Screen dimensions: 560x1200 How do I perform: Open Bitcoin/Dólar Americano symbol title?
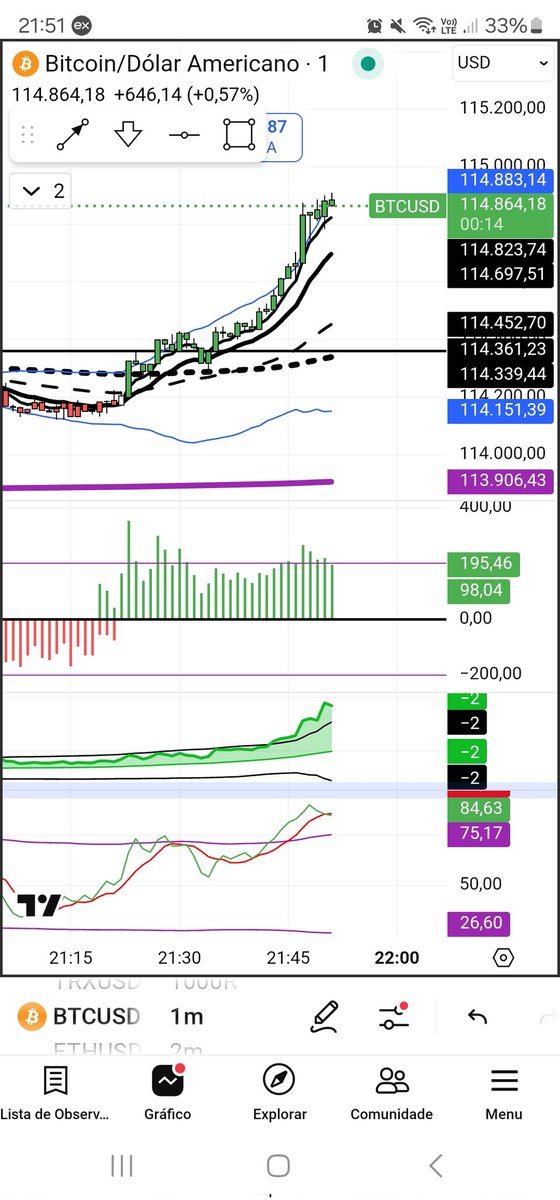186,64
